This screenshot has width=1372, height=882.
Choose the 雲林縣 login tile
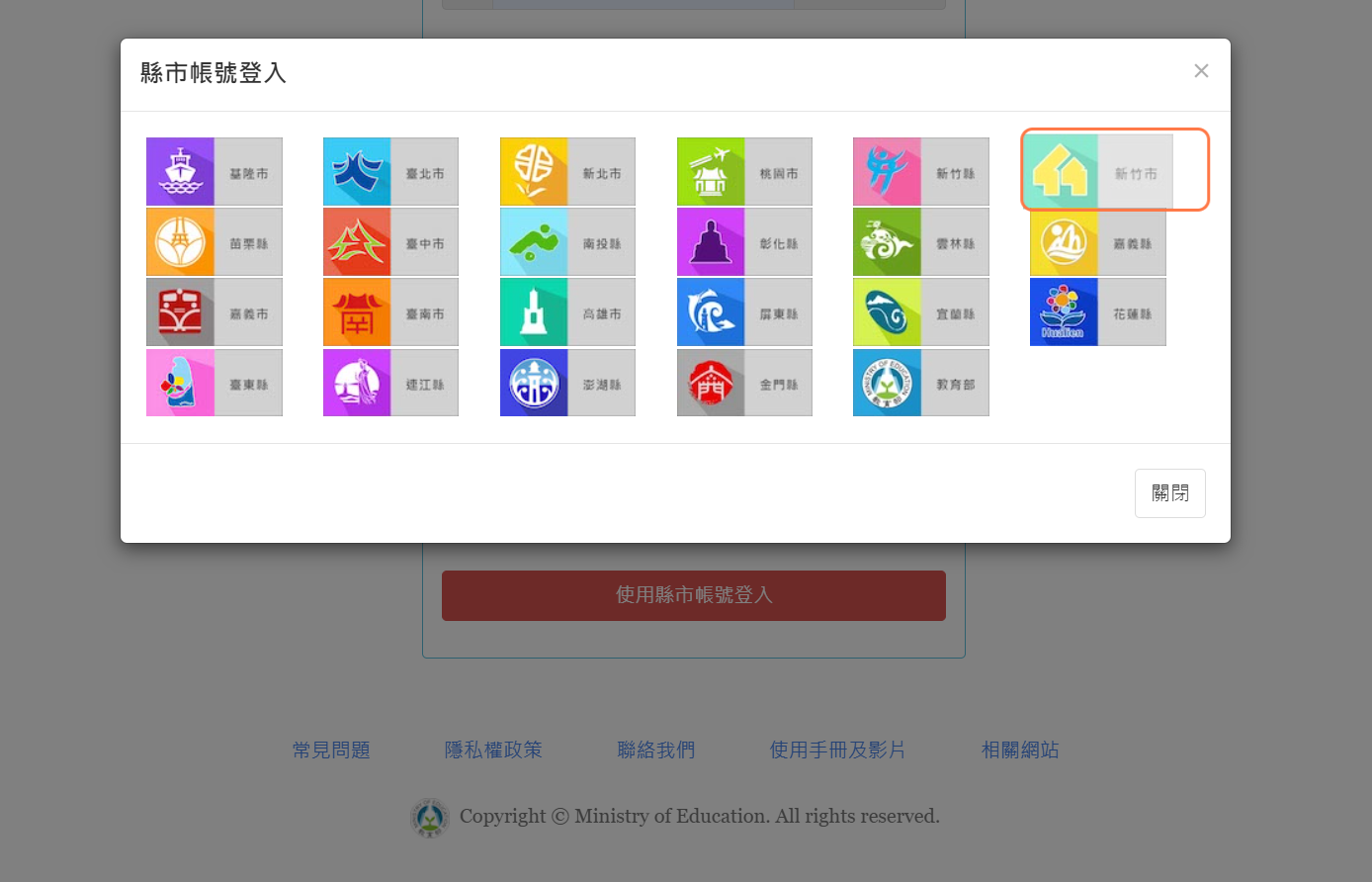(x=921, y=242)
